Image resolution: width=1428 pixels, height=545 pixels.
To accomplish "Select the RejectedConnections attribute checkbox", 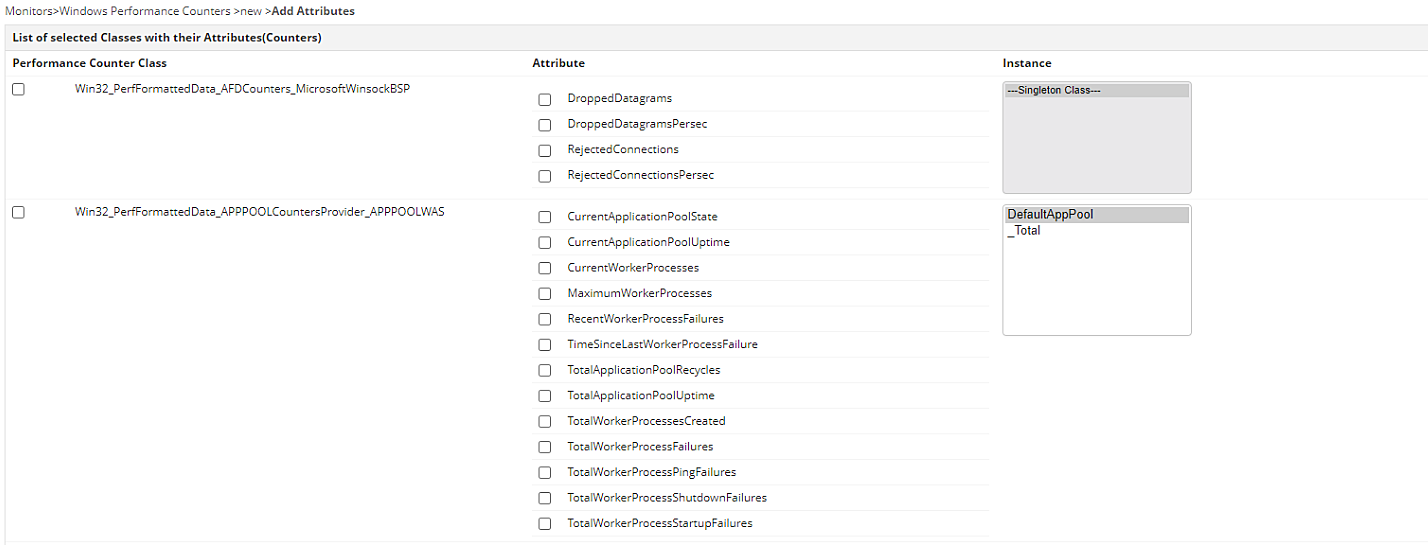I will pyautogui.click(x=545, y=151).
